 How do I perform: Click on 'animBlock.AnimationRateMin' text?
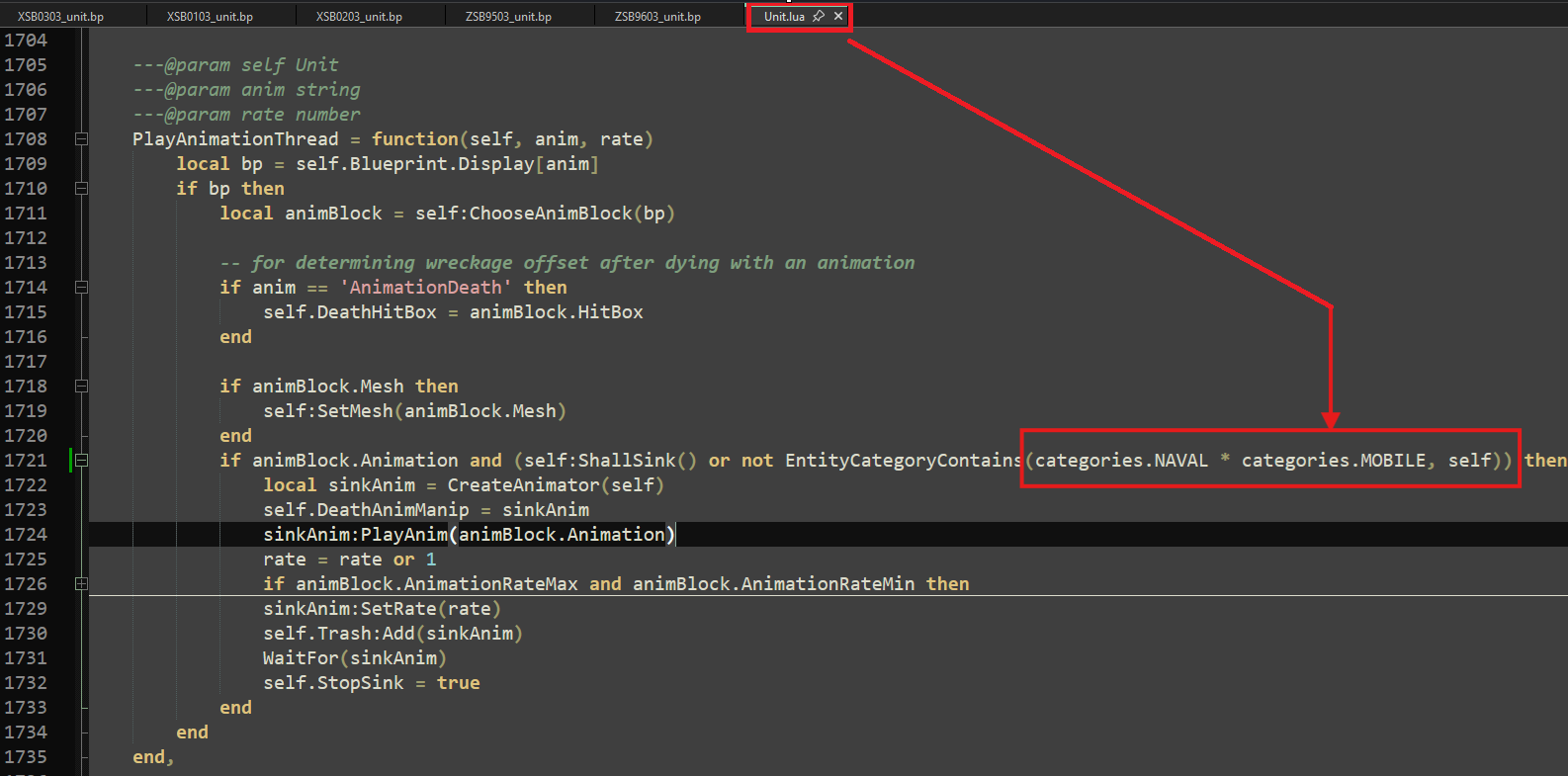(x=774, y=584)
